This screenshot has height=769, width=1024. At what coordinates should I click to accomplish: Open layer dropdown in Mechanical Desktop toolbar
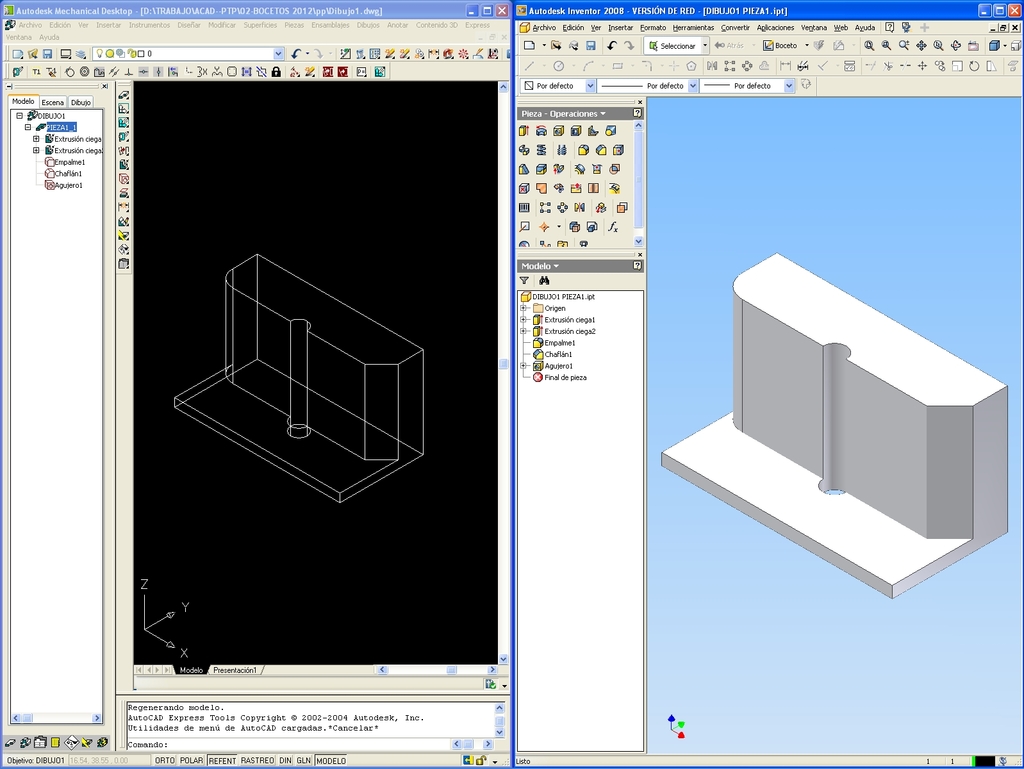point(279,54)
